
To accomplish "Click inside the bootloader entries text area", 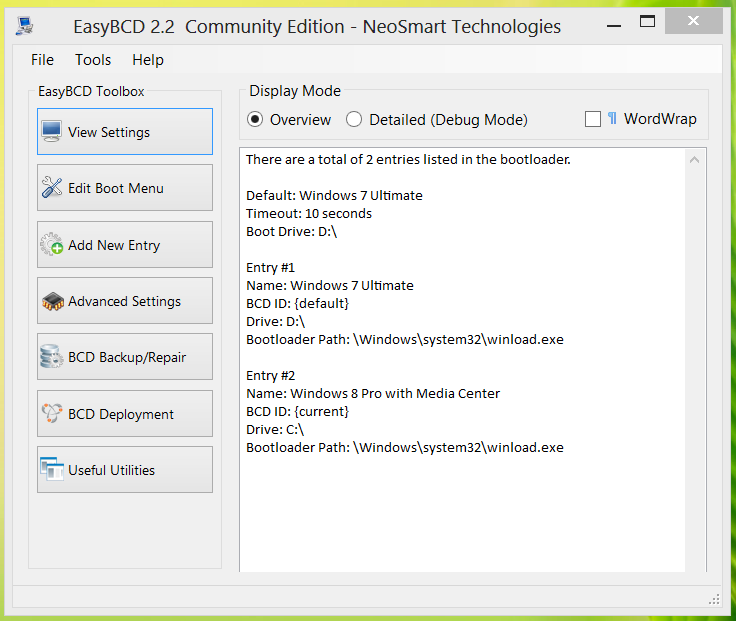I will pyautogui.click(x=460, y=500).
